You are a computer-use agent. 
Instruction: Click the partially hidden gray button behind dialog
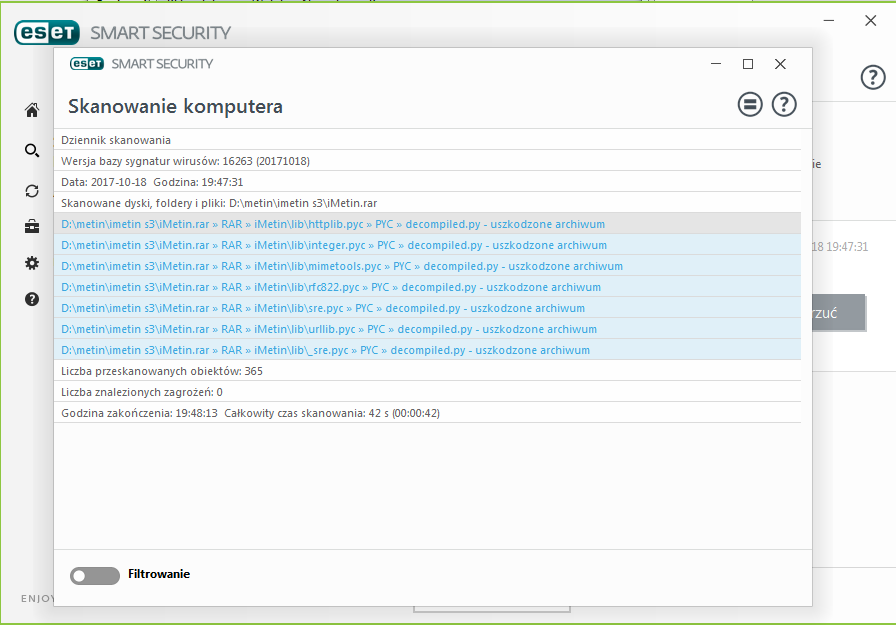(x=838, y=312)
